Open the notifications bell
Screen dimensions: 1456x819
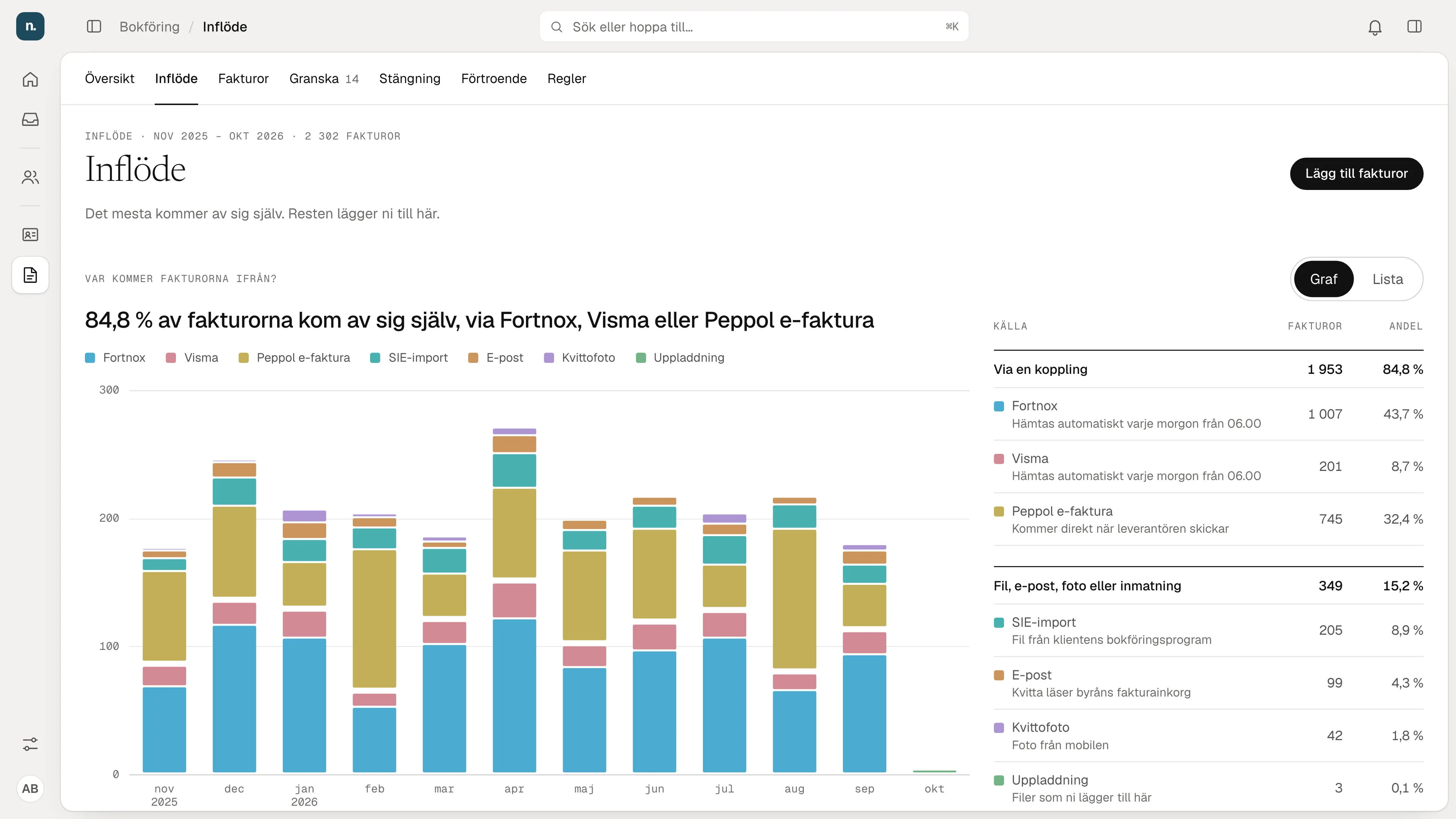(x=1374, y=27)
